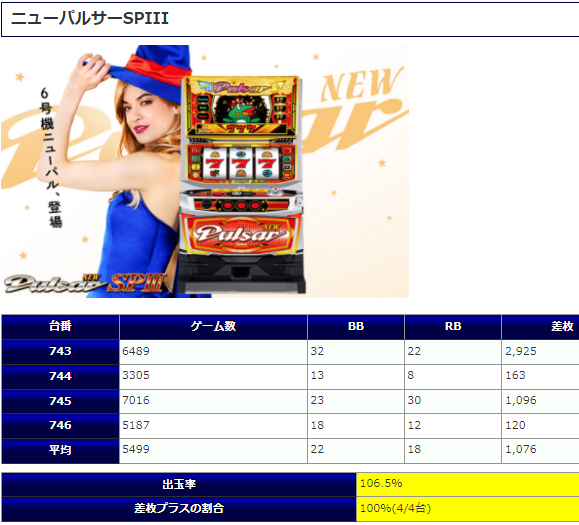Click machine number 746 row label

[60, 426]
